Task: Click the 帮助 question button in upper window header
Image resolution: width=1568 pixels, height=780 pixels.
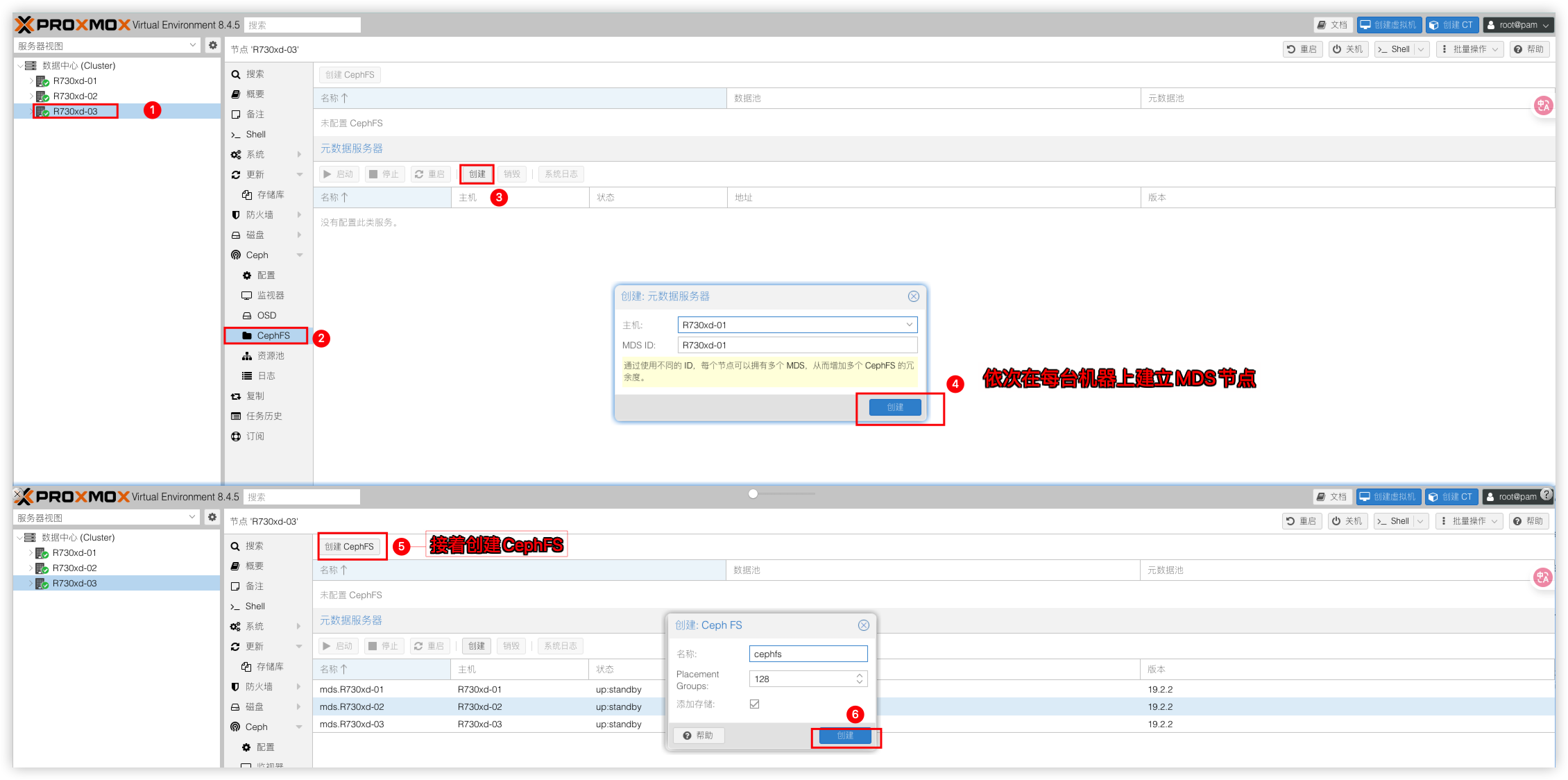Action: 1529,49
